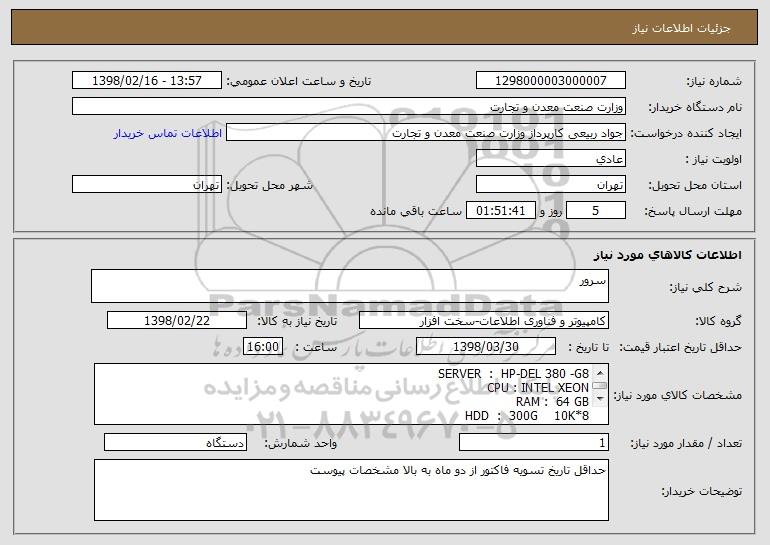Click the price validity date field 1398/03/30
770x545 pixels.
(x=486, y=346)
